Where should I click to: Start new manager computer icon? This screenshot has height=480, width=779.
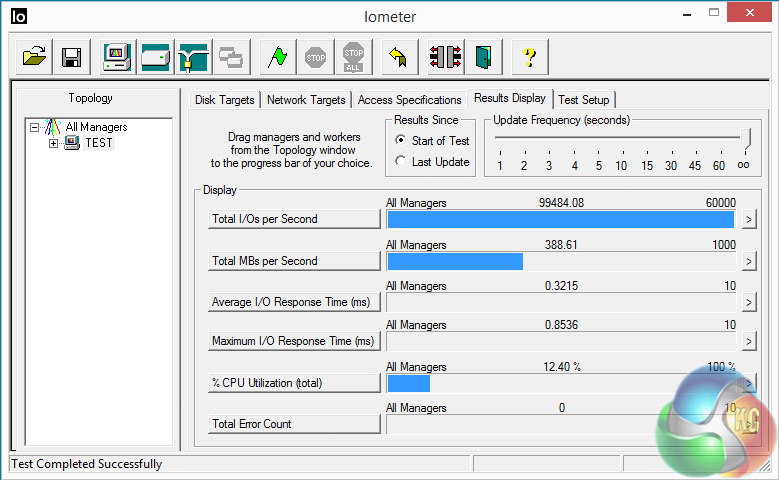(x=117, y=57)
